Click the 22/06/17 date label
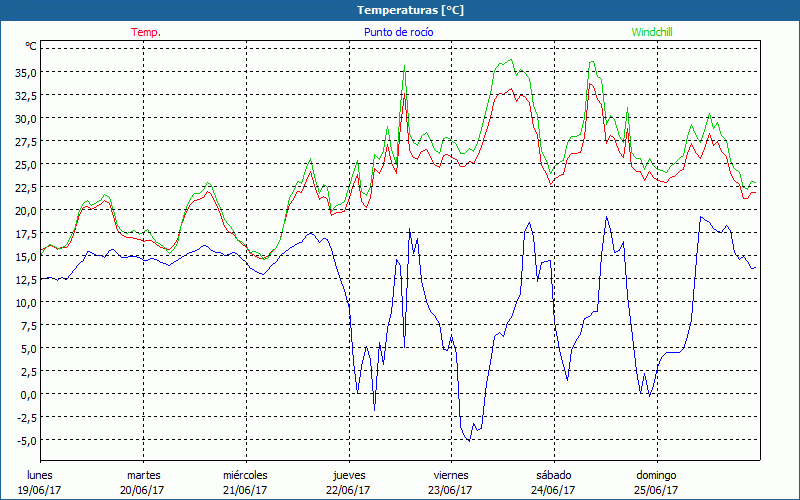This screenshot has width=800, height=500. (348, 489)
